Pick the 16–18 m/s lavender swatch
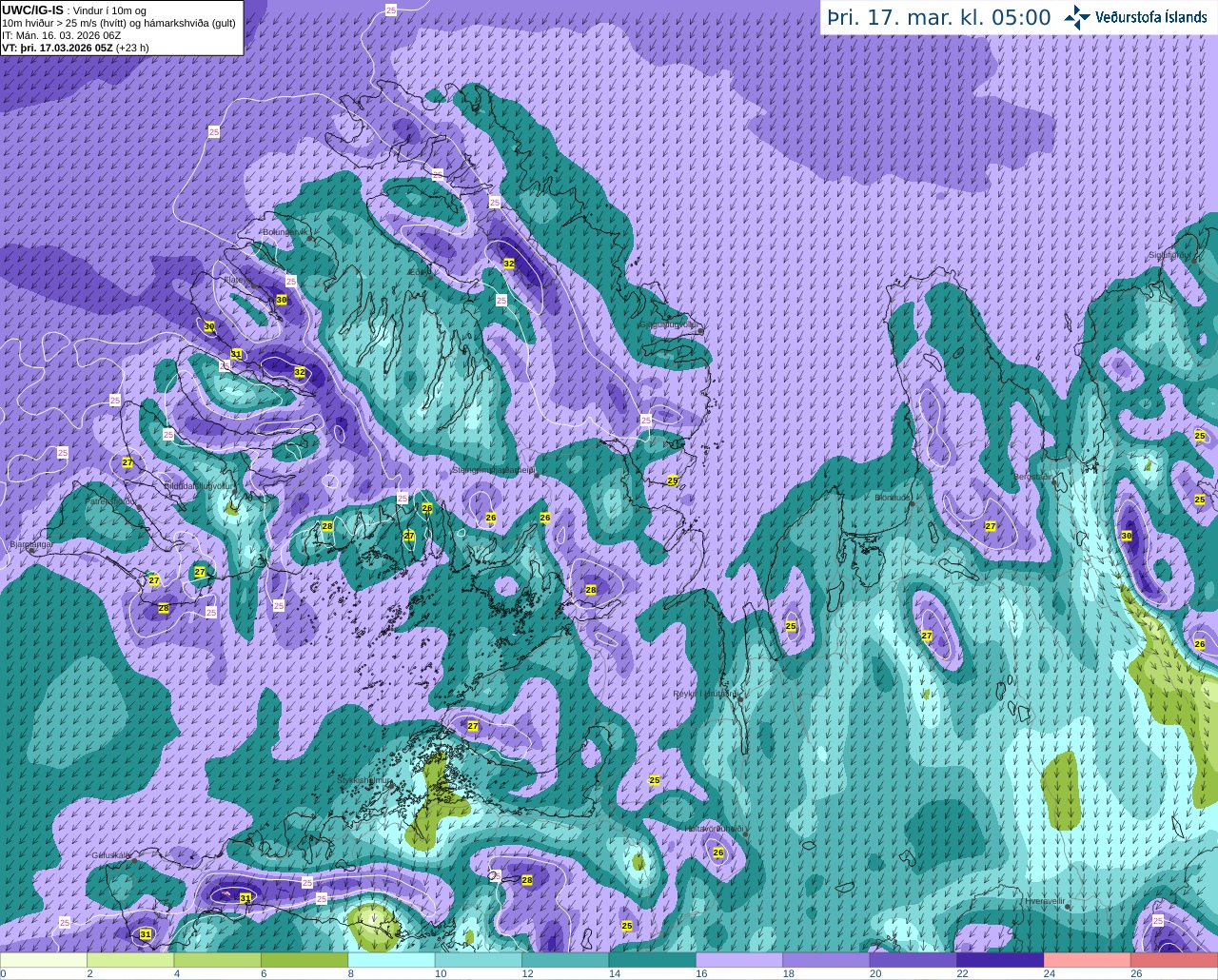1218x980 pixels. [x=739, y=960]
